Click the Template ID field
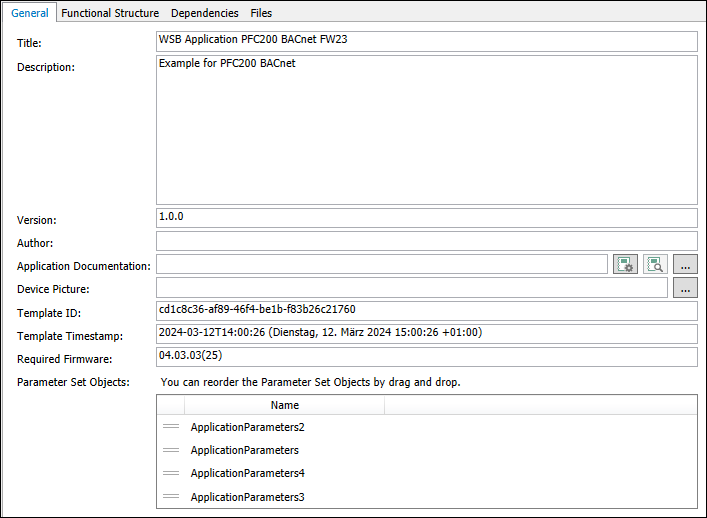The height and width of the screenshot is (518, 707). coord(427,311)
